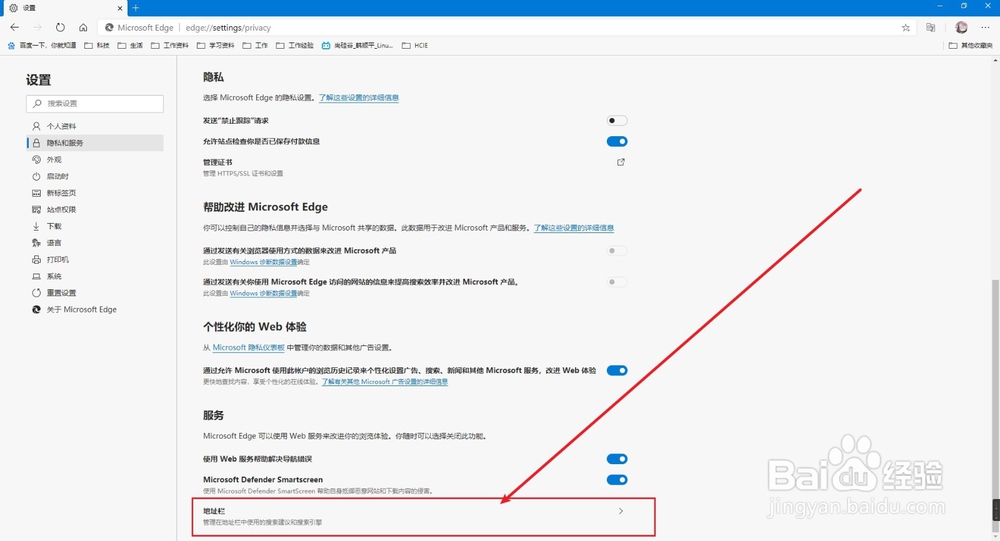Screen dimensions: 1000x541
Task: Open 重置设置 section
Action: pyautogui.click(x=94, y=293)
